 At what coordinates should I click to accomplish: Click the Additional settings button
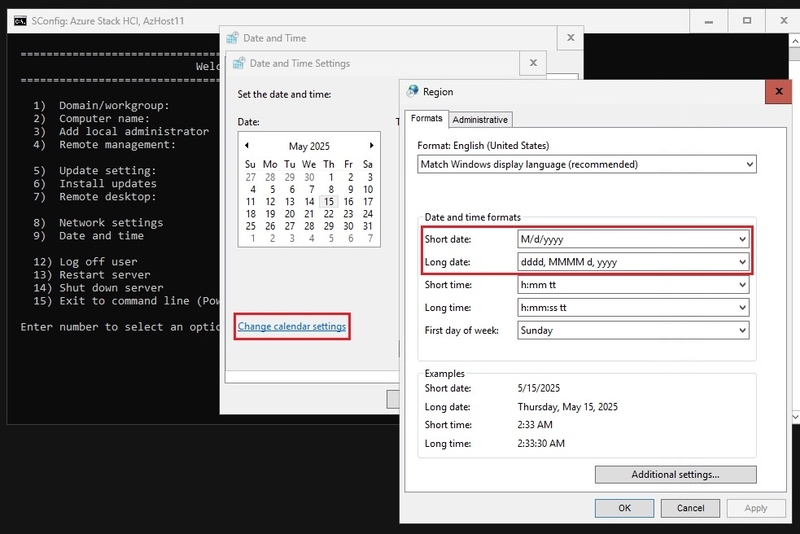tap(675, 475)
